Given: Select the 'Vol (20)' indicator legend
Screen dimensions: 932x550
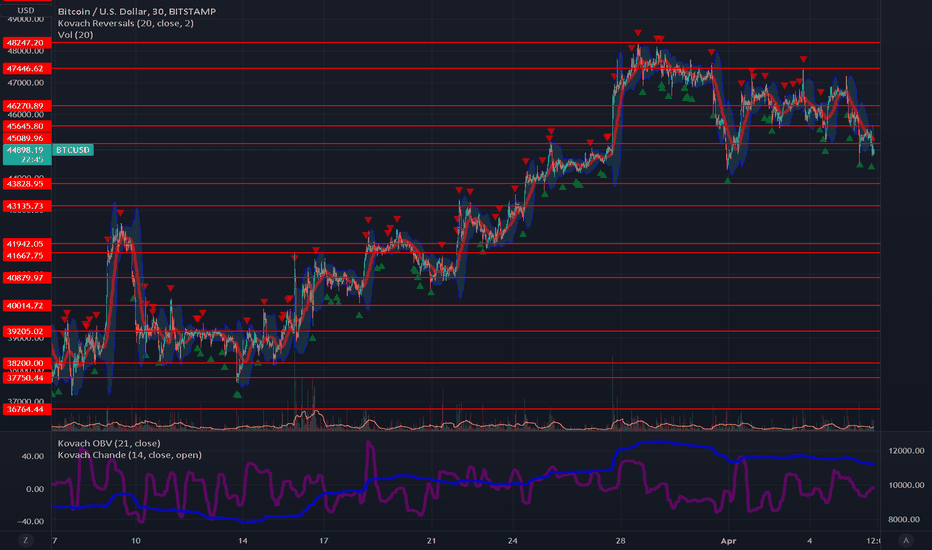Looking at the screenshot, I should click(75, 34).
